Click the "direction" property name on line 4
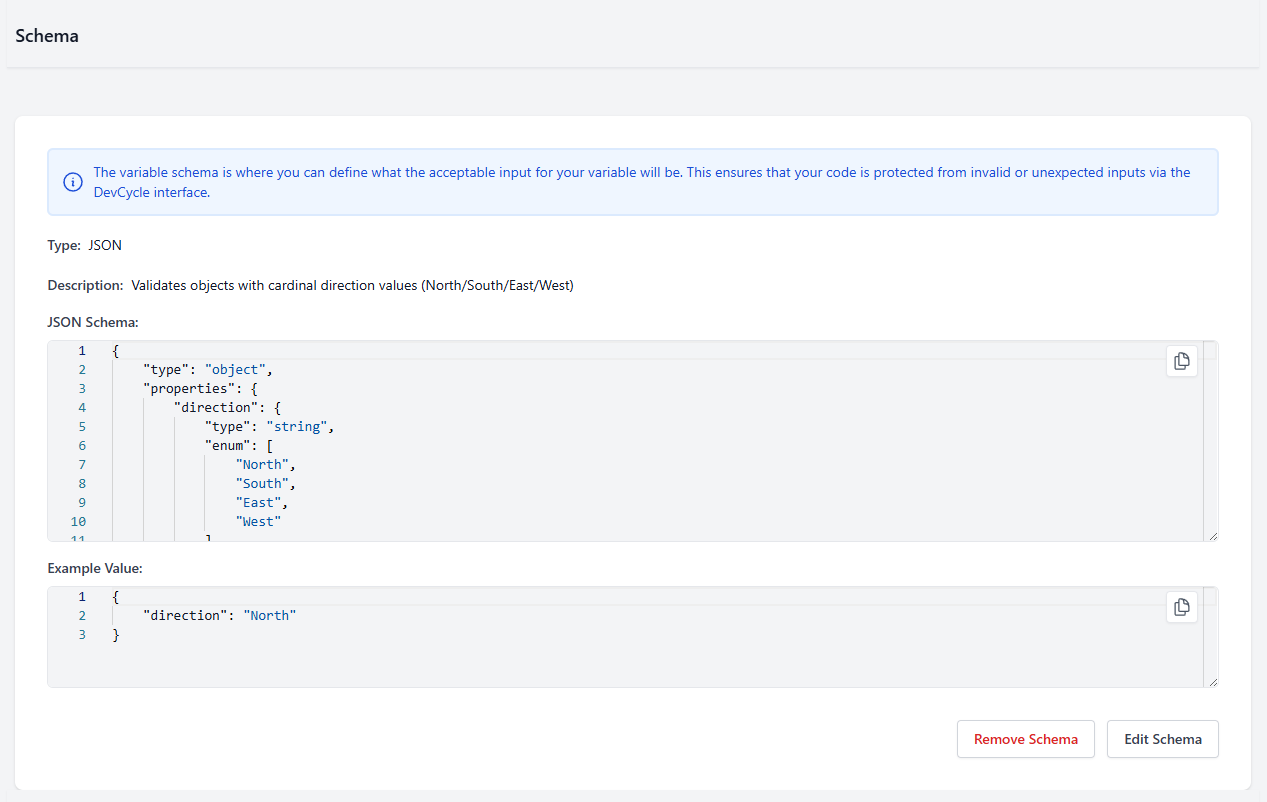Image resolution: width=1267 pixels, height=802 pixels. [x=218, y=407]
